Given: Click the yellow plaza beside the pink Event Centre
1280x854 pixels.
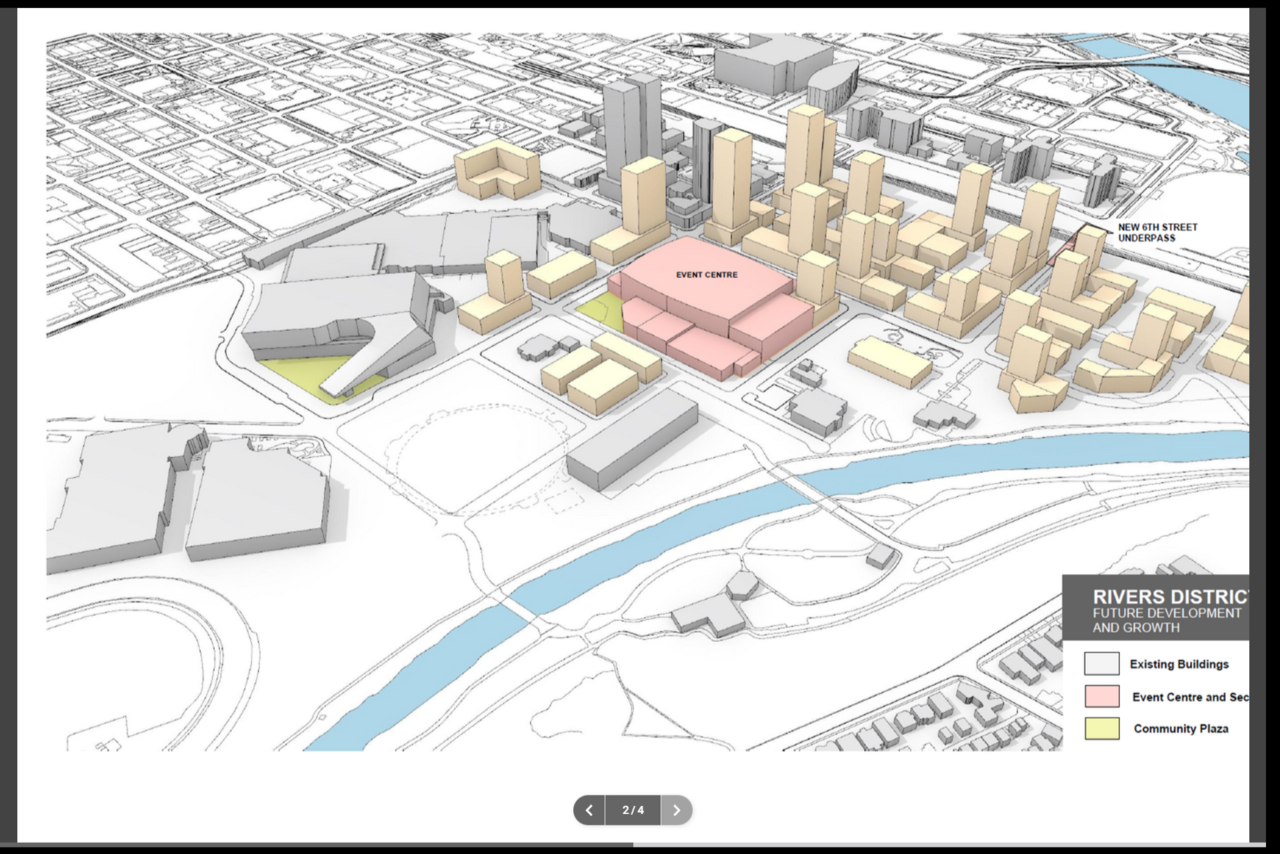Looking at the screenshot, I should click(x=603, y=310).
